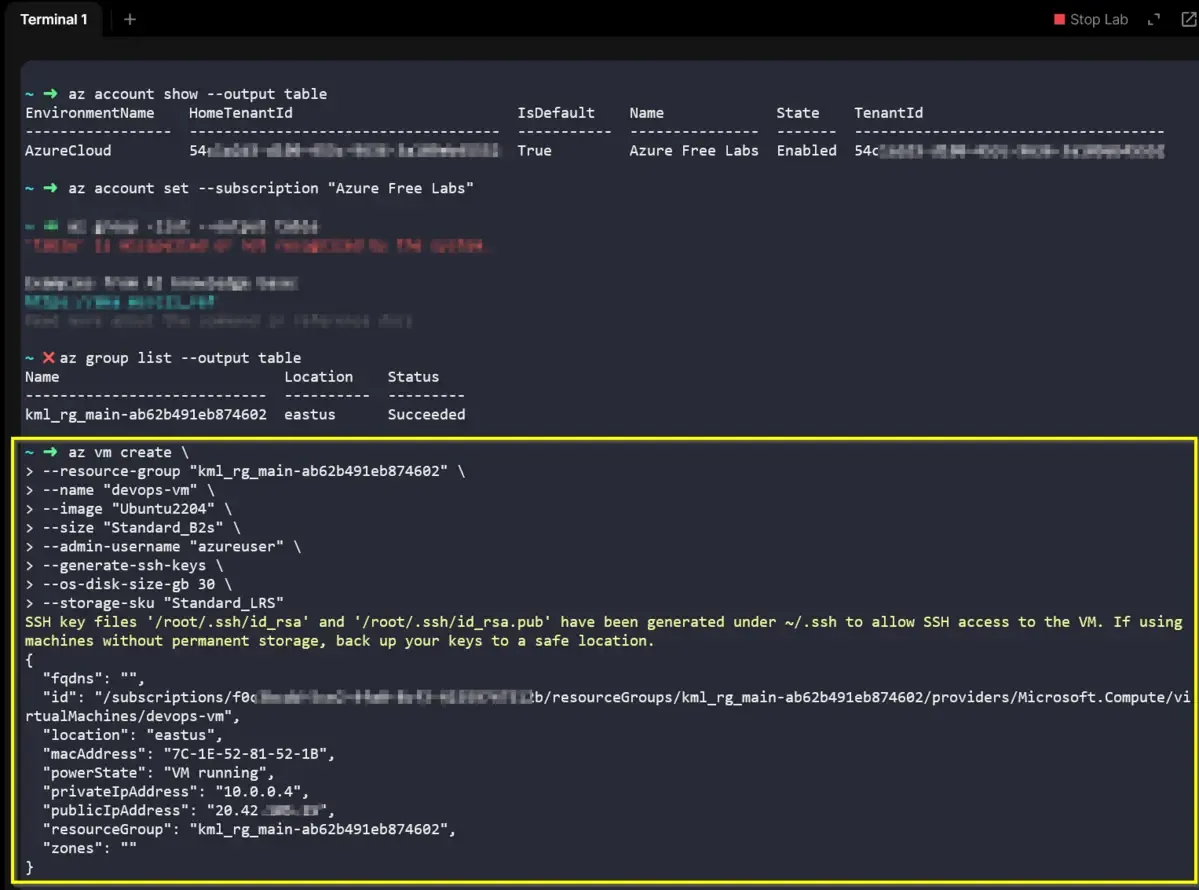
Task: Click the '"publicIpAddress"' JSON line
Action: click(x=189, y=810)
